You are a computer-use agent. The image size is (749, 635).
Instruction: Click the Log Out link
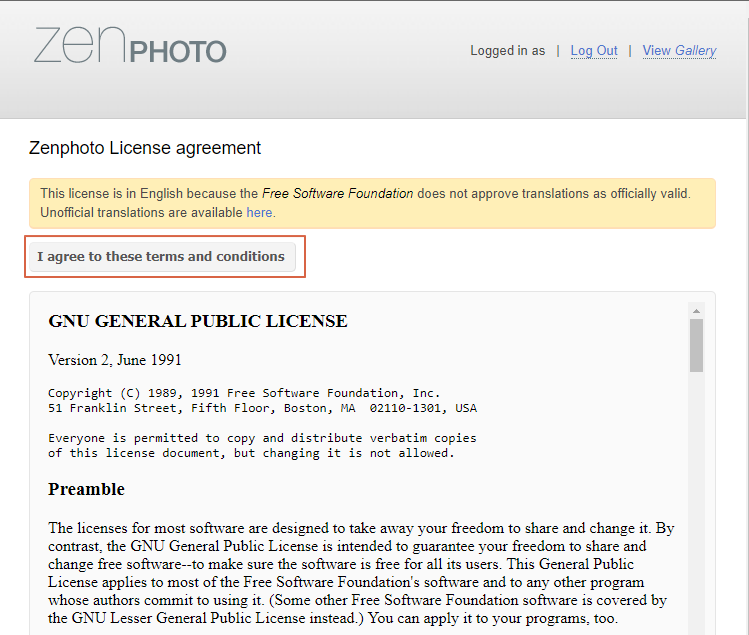point(594,51)
